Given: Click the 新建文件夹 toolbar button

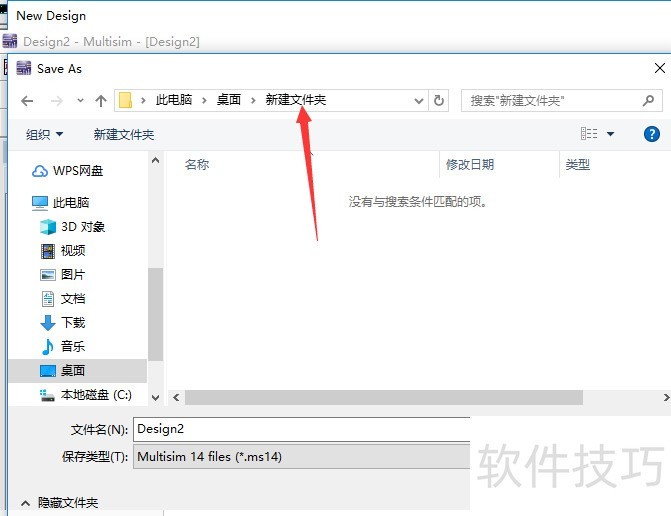Looking at the screenshot, I should pos(124,134).
